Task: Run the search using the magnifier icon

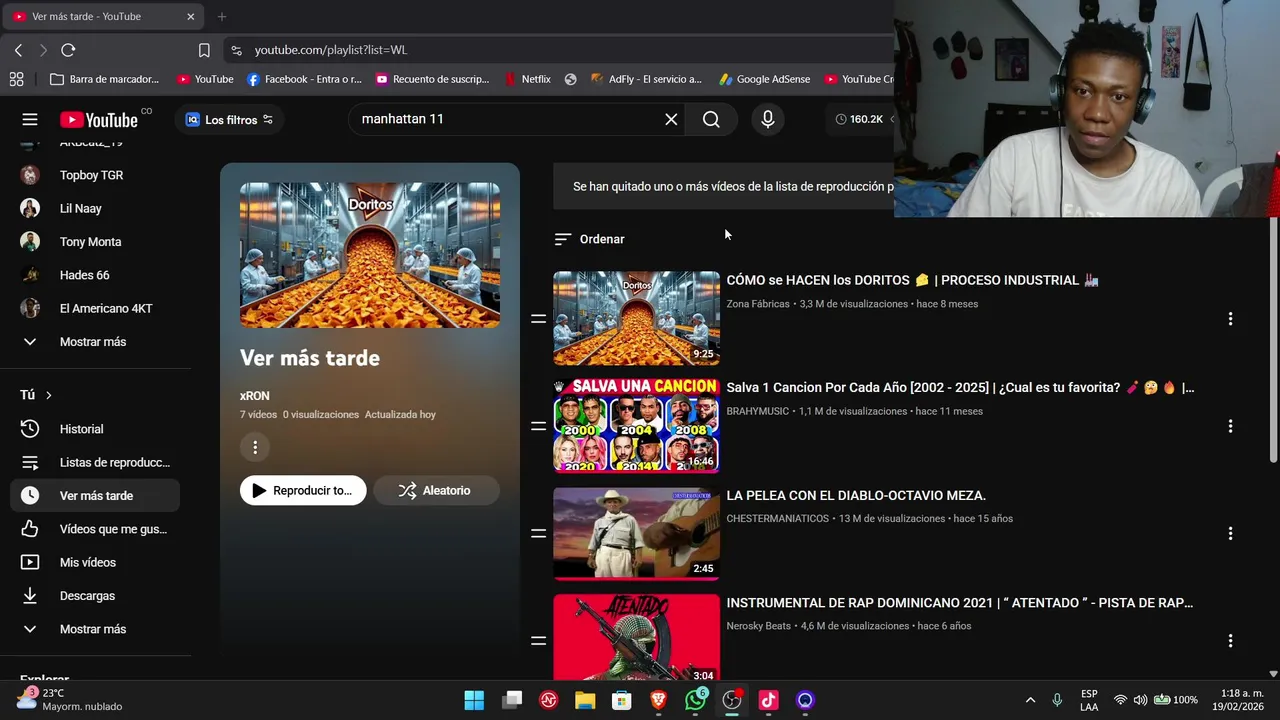Action: 711,119
